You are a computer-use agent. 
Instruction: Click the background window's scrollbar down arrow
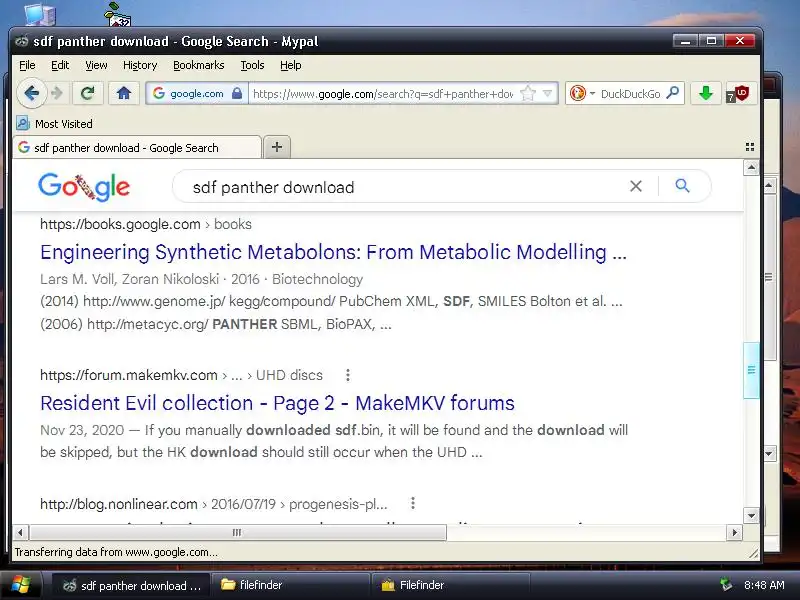point(770,453)
